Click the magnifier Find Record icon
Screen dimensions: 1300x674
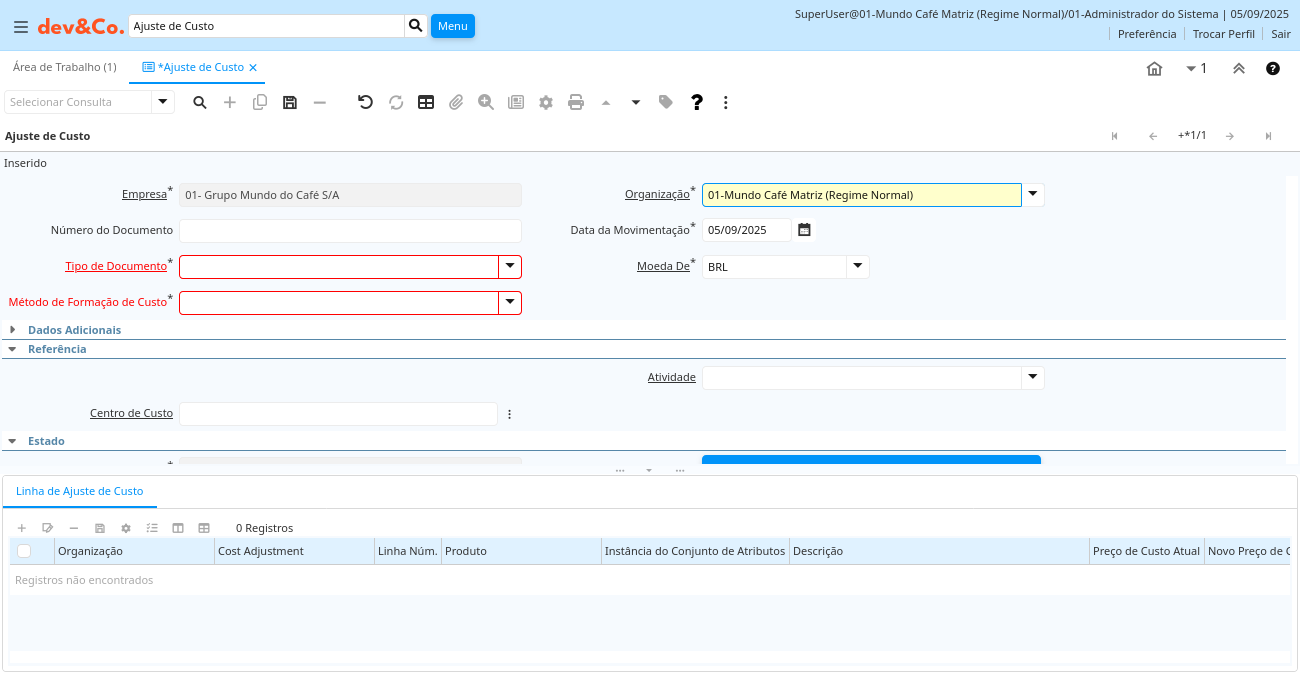[200, 102]
